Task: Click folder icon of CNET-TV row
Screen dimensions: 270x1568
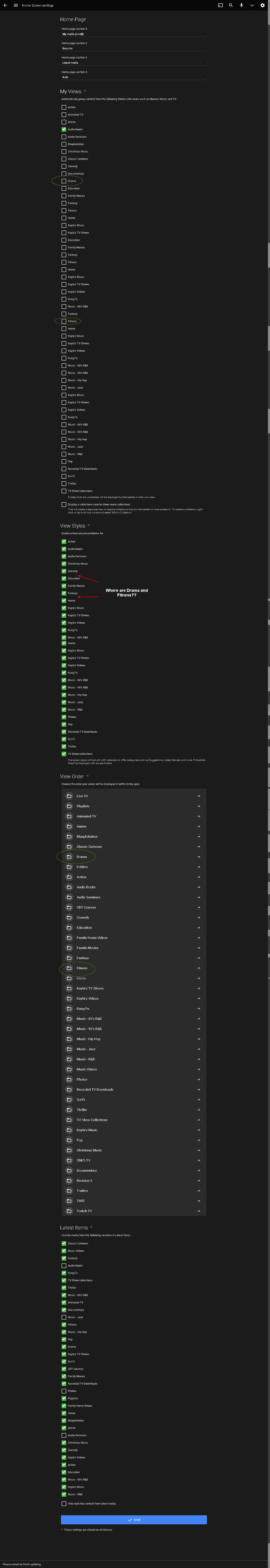Action: [x=69, y=1160]
